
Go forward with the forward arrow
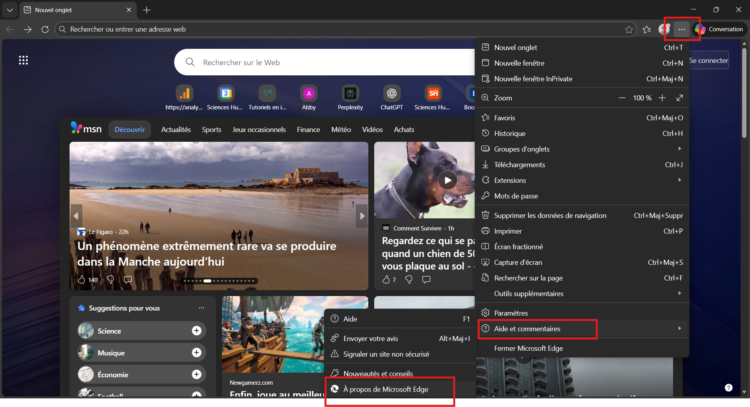(28, 29)
